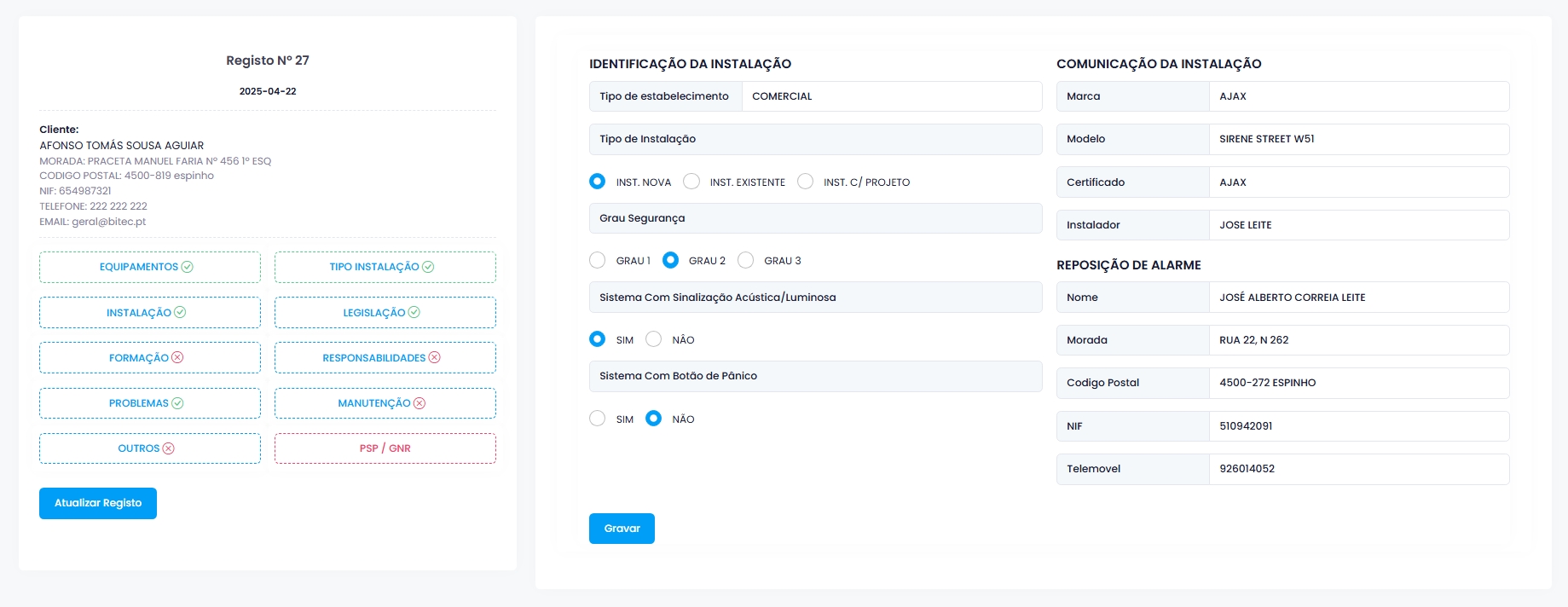Screen dimensions: 1568x607
Task: Open the PSP / GNR section
Action: click(x=385, y=448)
